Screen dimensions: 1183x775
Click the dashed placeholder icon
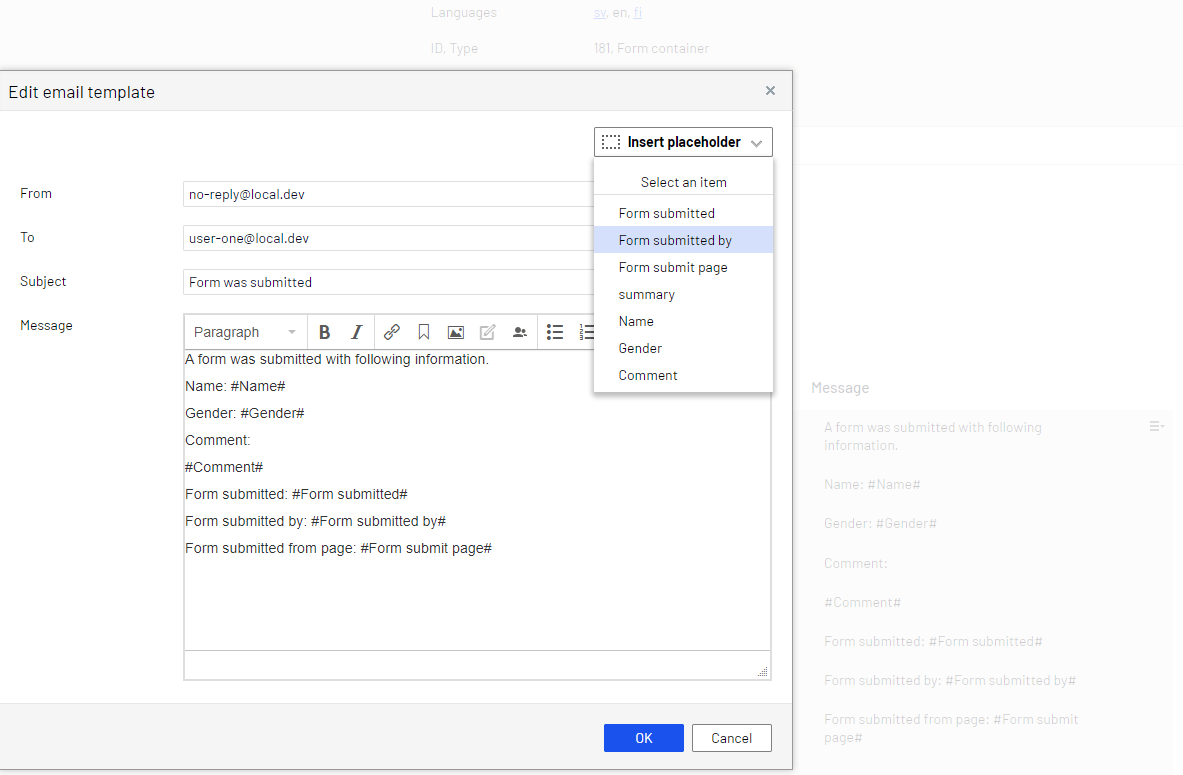tap(610, 141)
